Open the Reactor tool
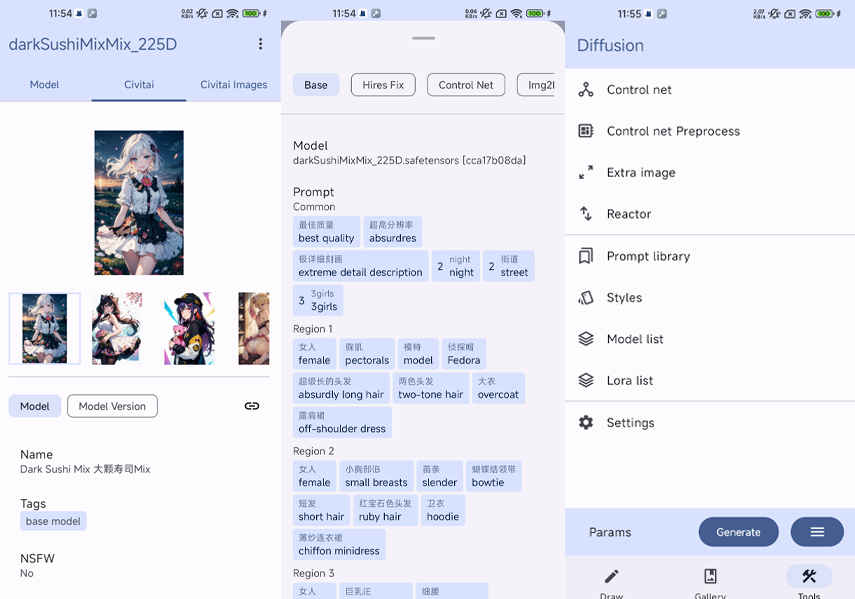Screen dimensions: 855x599 tap(710, 214)
